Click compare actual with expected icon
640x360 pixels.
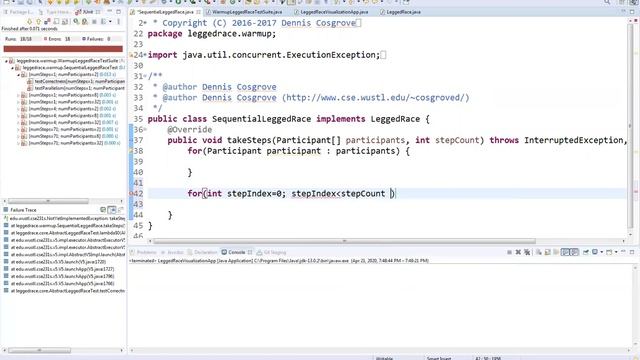(120, 210)
